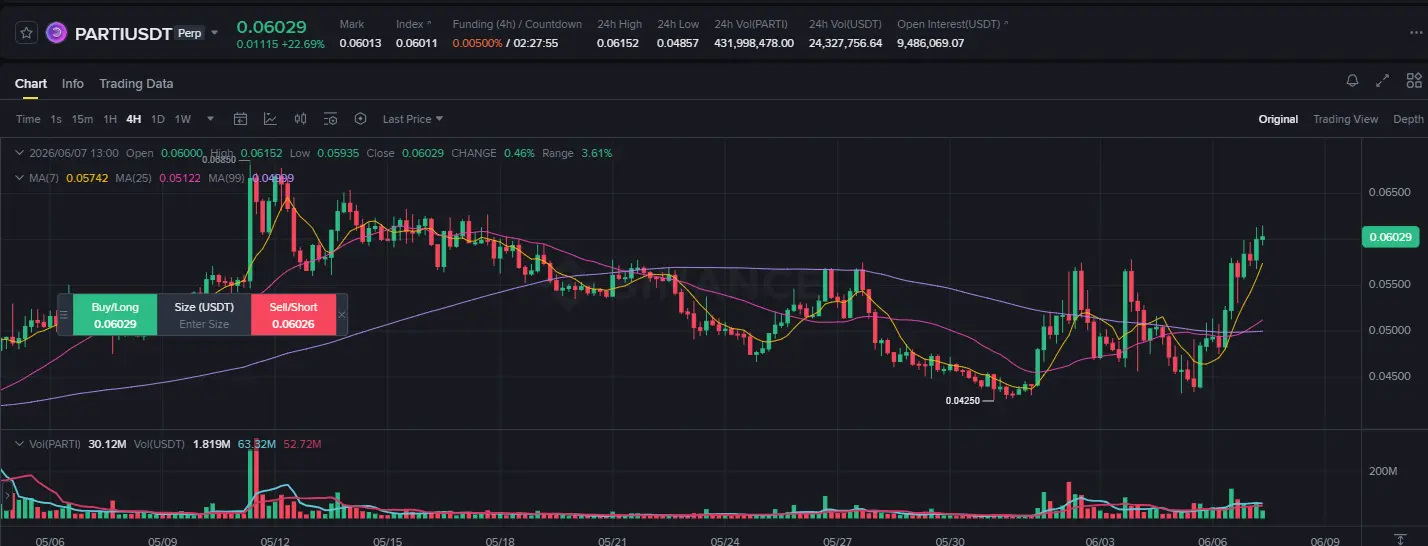Switch to Depth chart view
1428x546 pixels.
click(x=1408, y=119)
